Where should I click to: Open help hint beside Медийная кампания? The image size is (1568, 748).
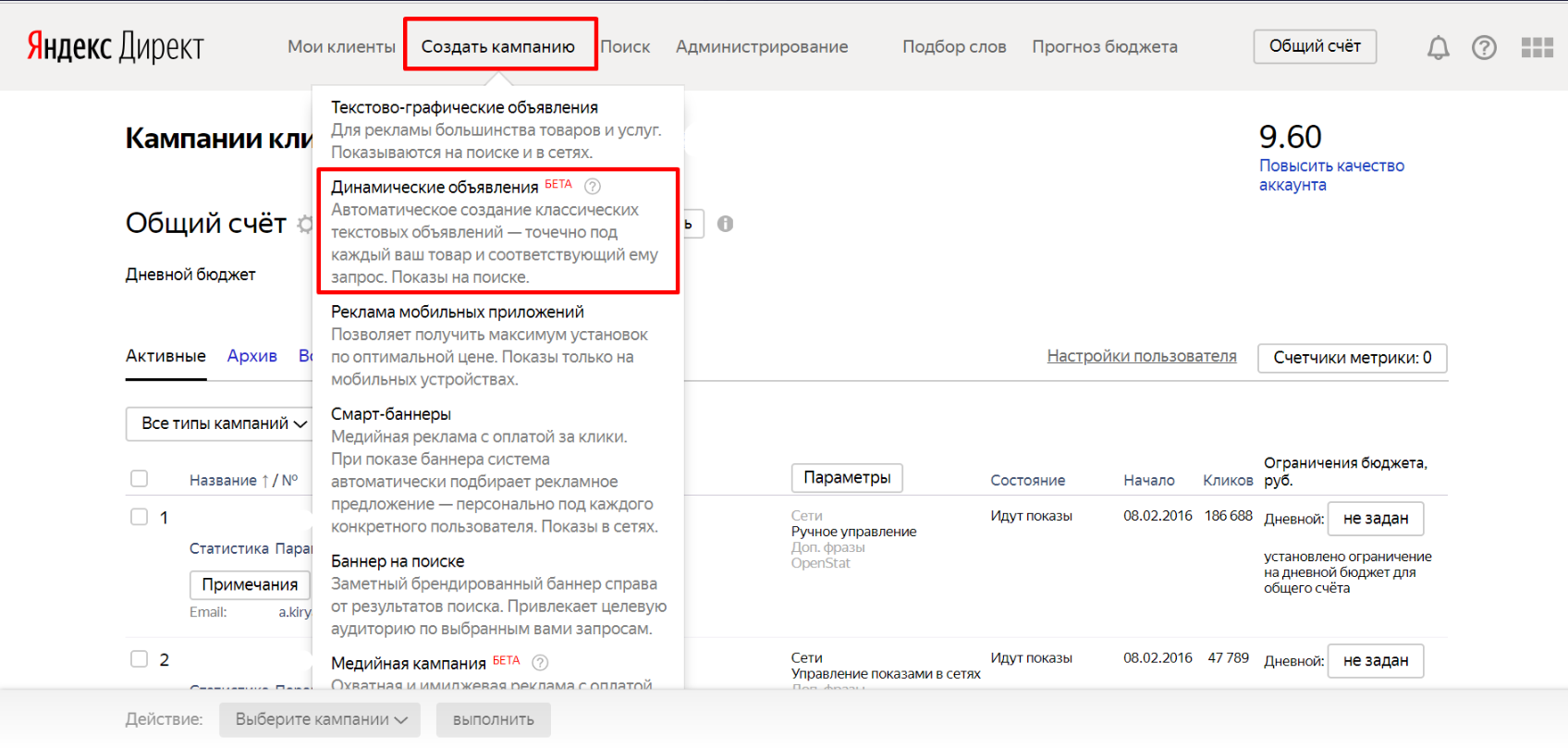(541, 663)
